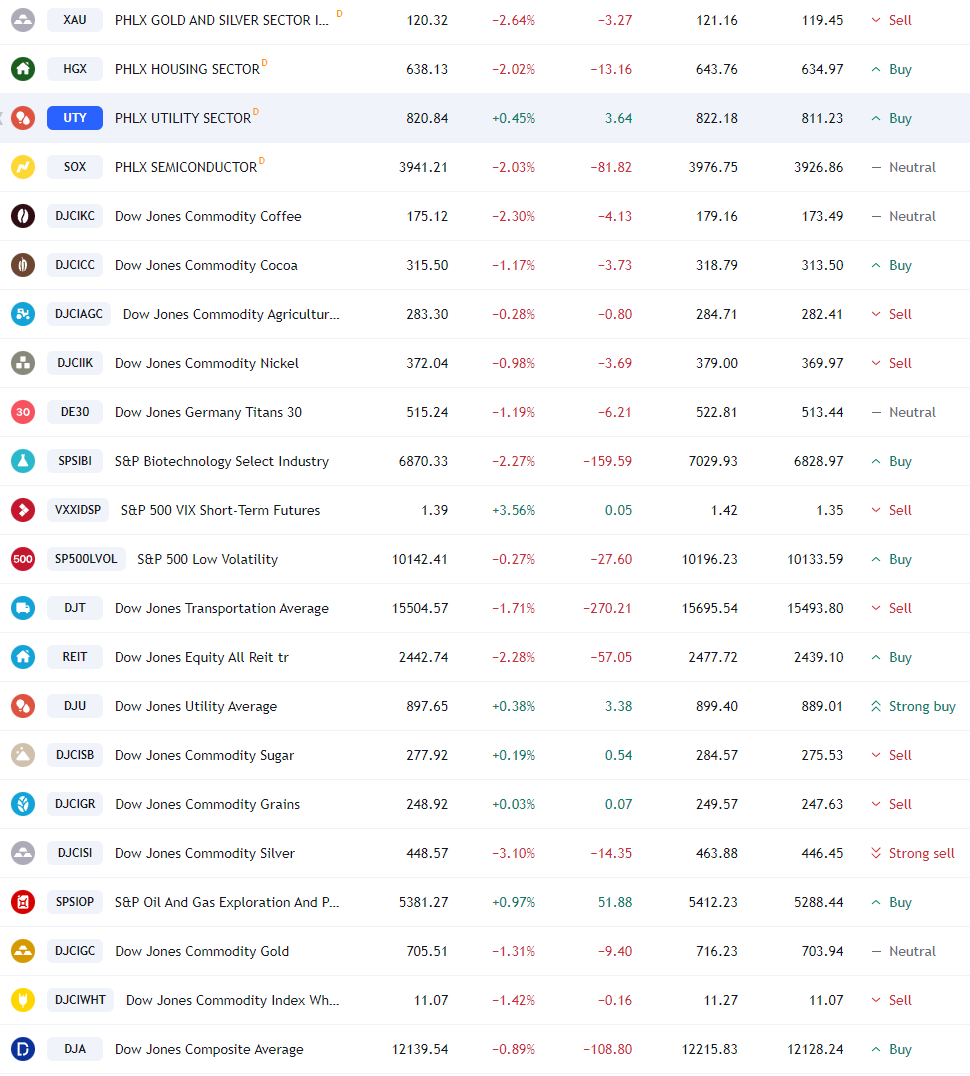Open S&P 500 VIX Short-Term Futures link
The width and height of the screenshot is (970, 1076).
coord(220,510)
